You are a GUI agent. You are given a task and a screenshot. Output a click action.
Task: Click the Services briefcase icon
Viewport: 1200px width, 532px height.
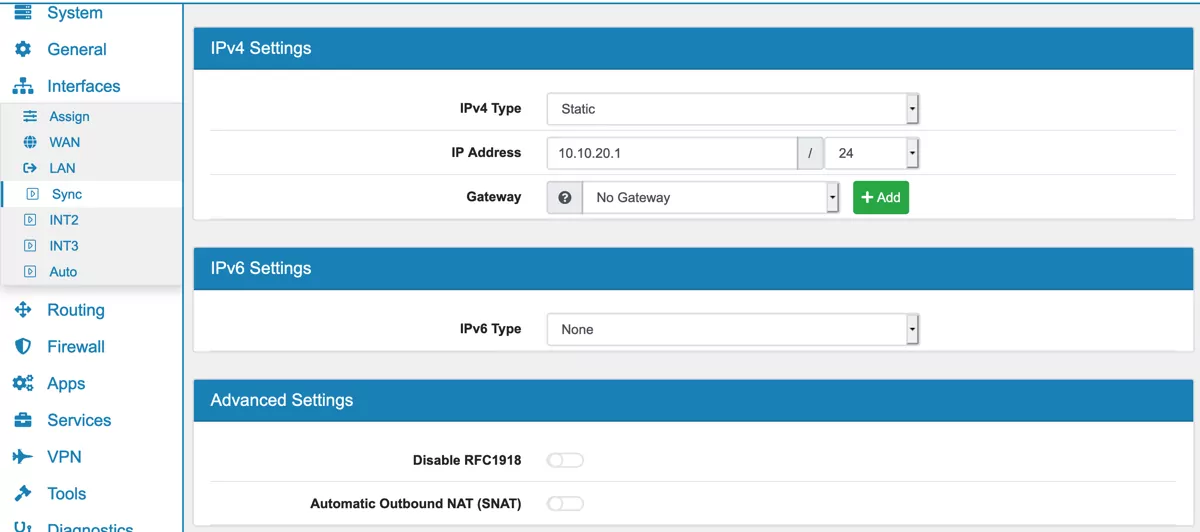[22, 420]
